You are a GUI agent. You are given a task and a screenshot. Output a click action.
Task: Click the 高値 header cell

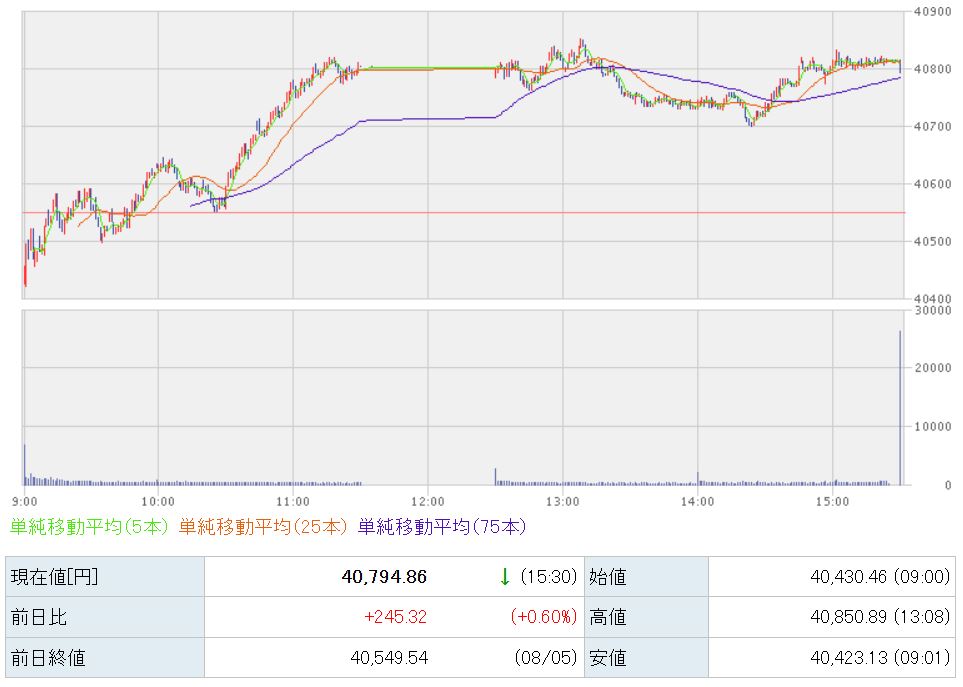click(x=647, y=616)
